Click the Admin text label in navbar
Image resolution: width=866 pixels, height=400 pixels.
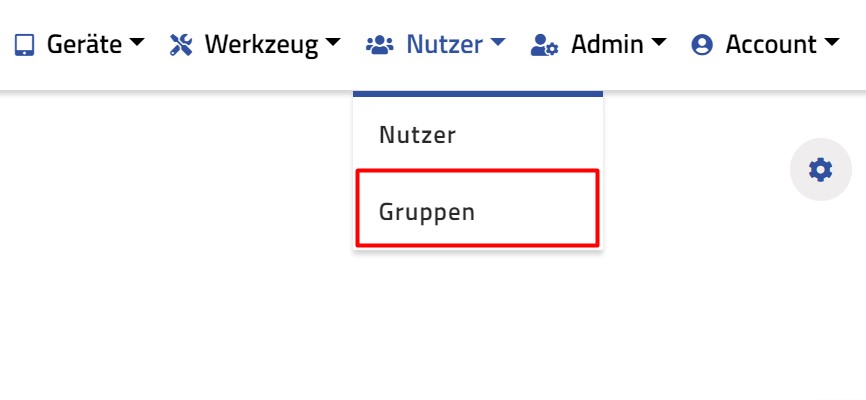click(x=608, y=44)
